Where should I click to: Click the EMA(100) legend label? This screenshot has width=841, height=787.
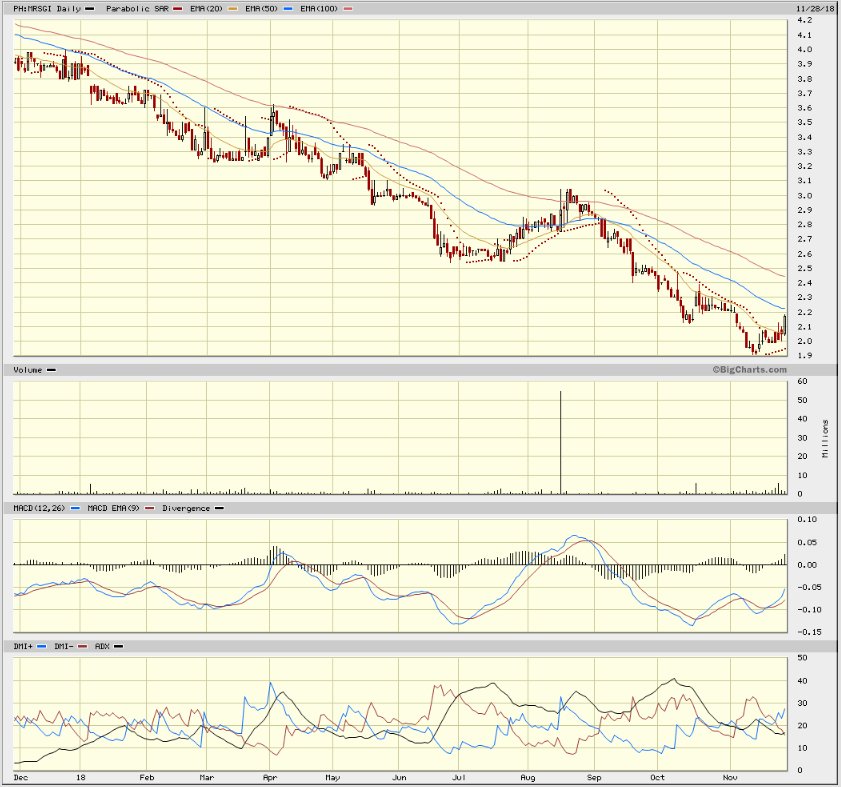pyautogui.click(x=319, y=9)
